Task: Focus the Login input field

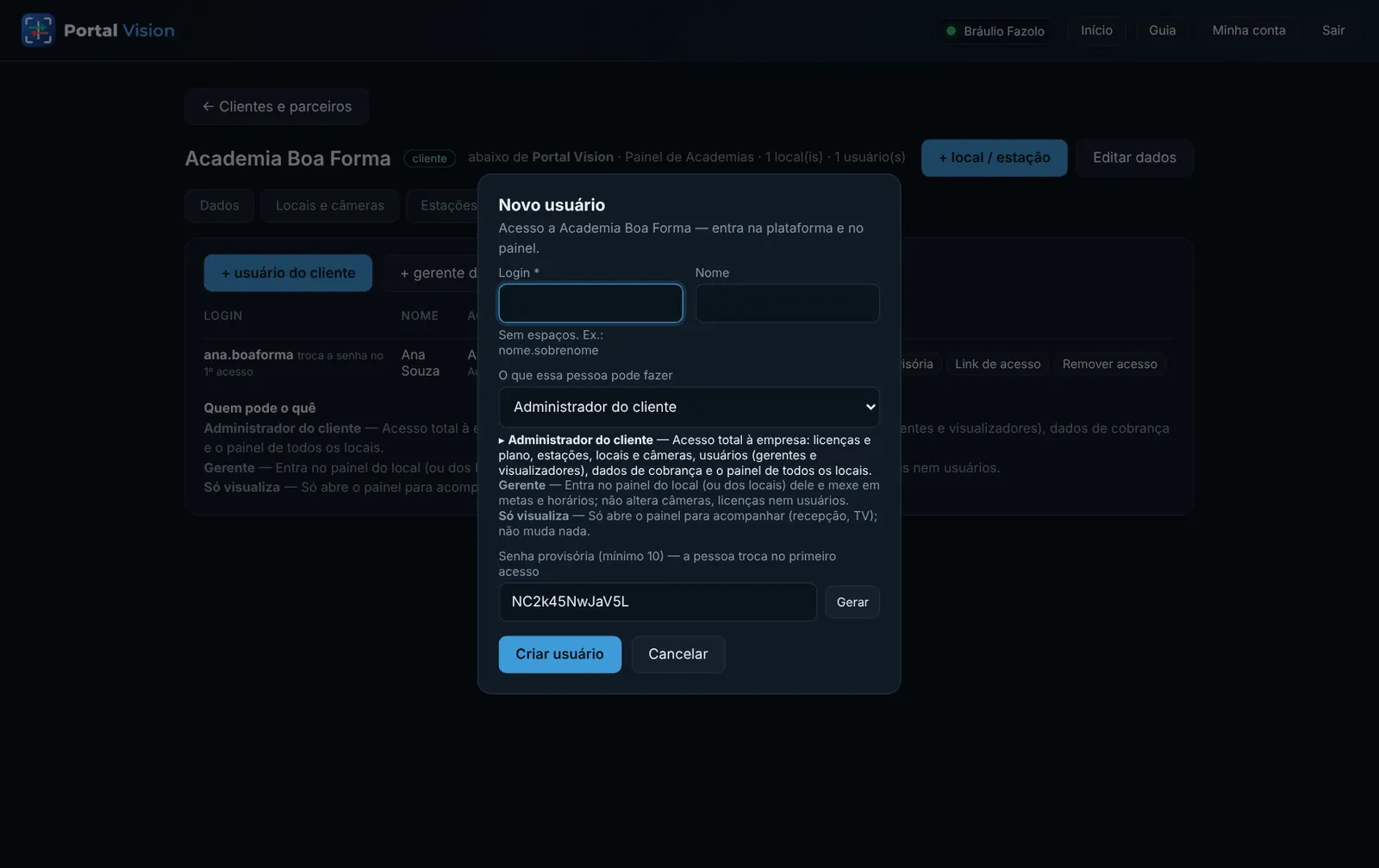Action: pyautogui.click(x=590, y=303)
